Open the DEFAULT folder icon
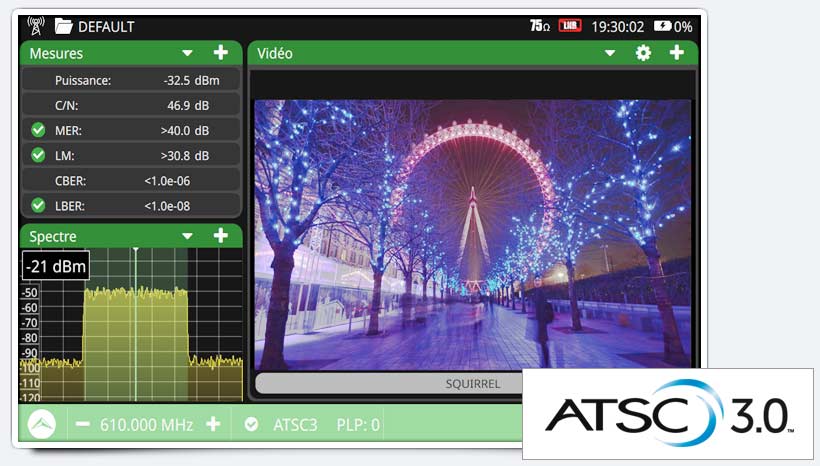 [x=64, y=26]
